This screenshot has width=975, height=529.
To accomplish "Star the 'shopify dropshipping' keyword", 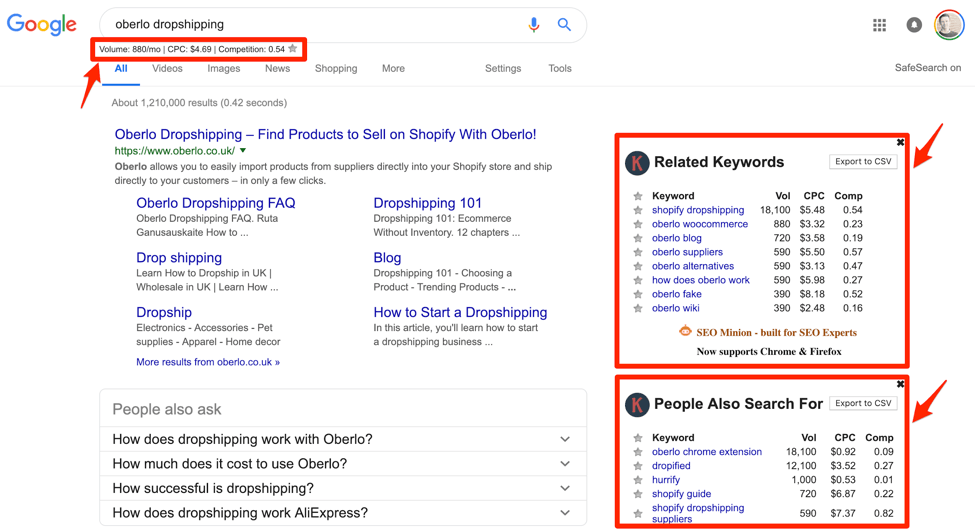I will click(x=638, y=211).
